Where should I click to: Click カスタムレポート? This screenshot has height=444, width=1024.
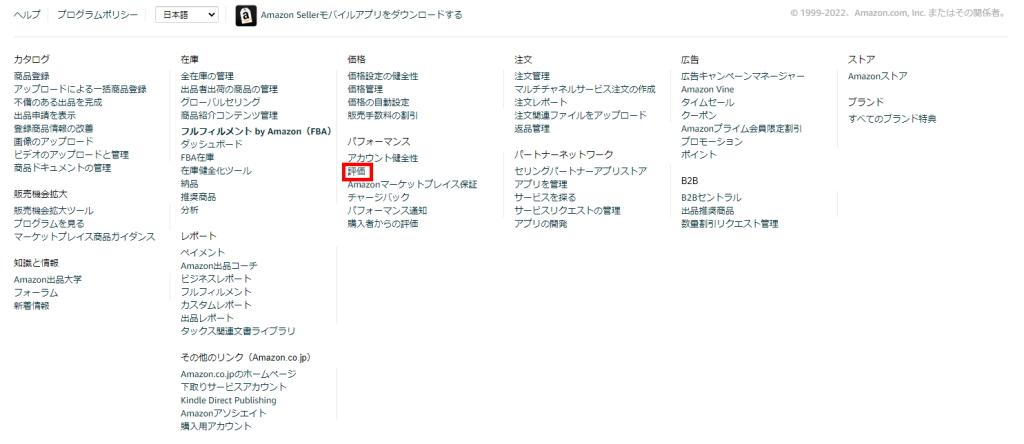pyautogui.click(x=216, y=305)
